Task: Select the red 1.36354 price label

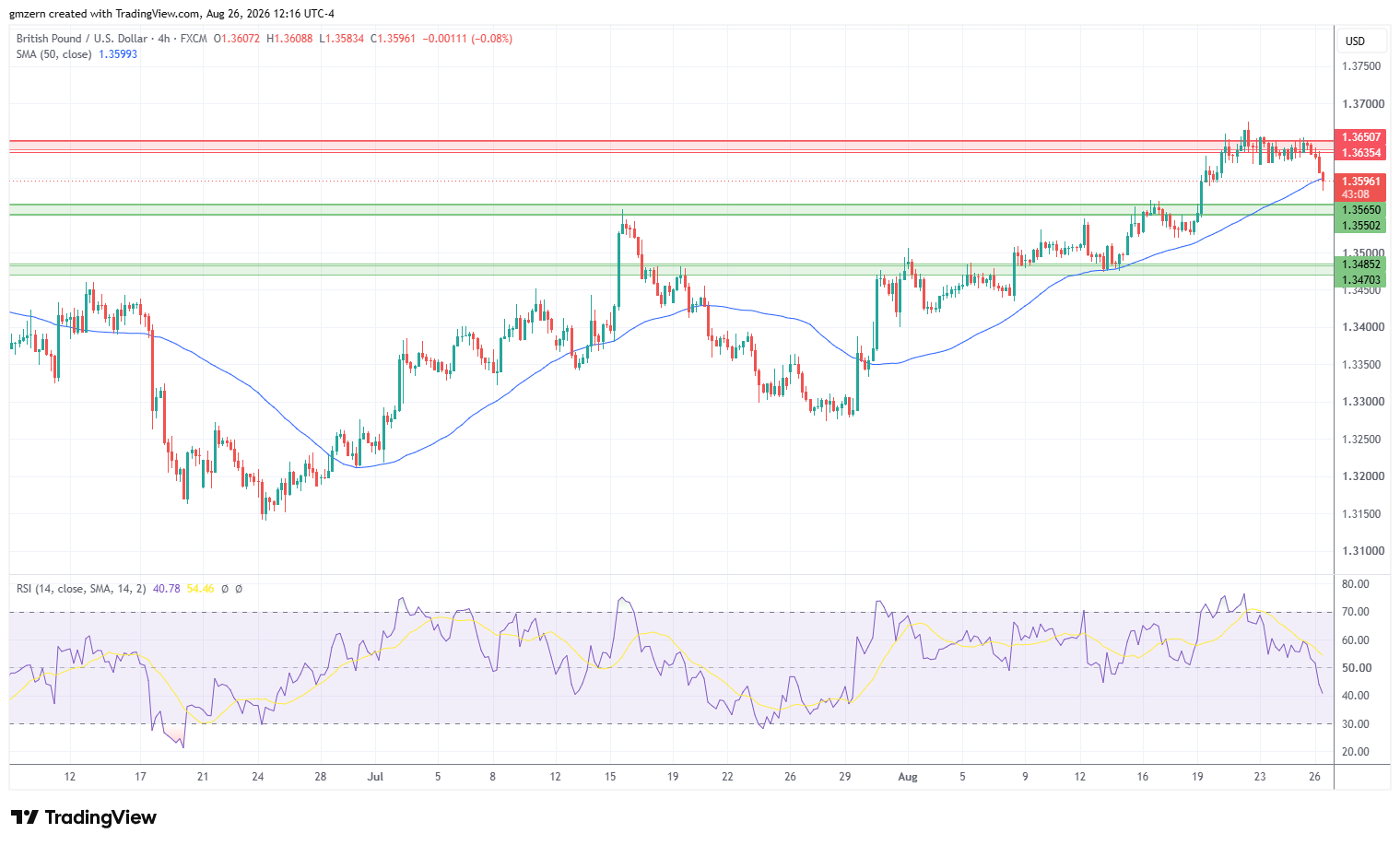Action: (x=1361, y=153)
